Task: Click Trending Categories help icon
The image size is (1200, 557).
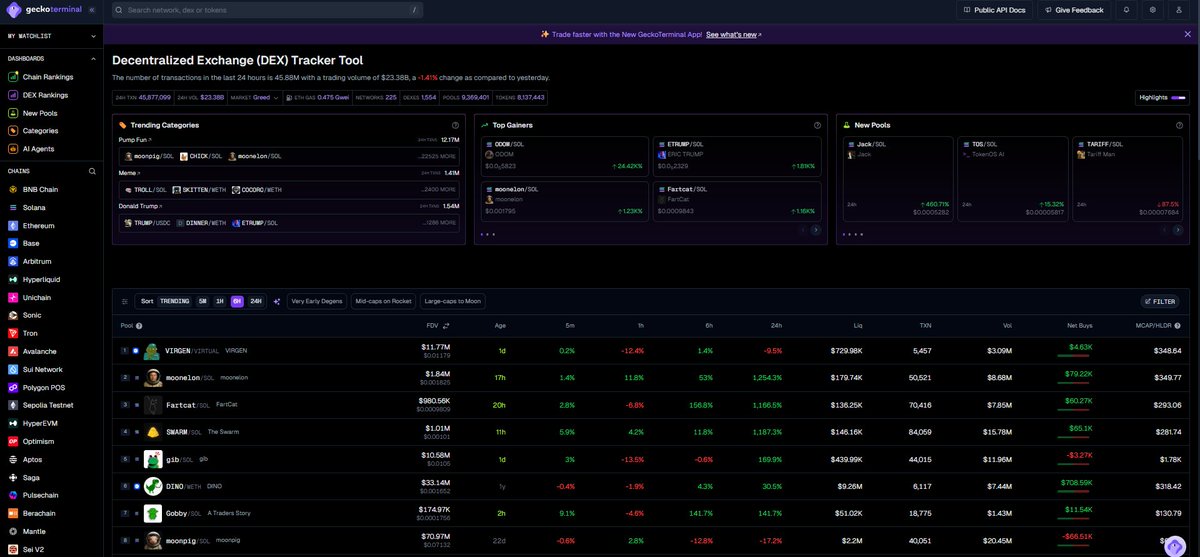Action: tap(455, 125)
